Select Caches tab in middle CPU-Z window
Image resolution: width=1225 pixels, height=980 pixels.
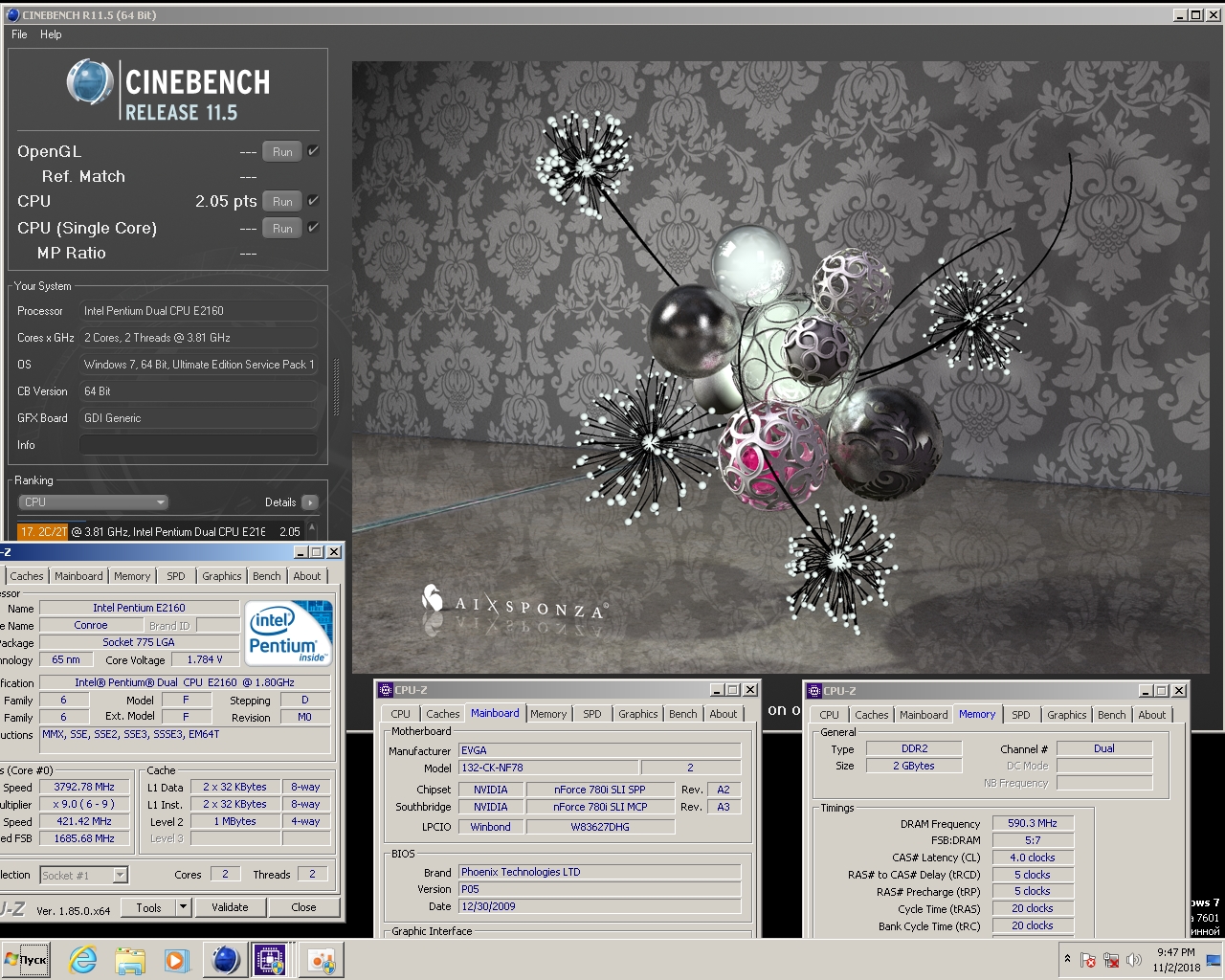click(443, 714)
